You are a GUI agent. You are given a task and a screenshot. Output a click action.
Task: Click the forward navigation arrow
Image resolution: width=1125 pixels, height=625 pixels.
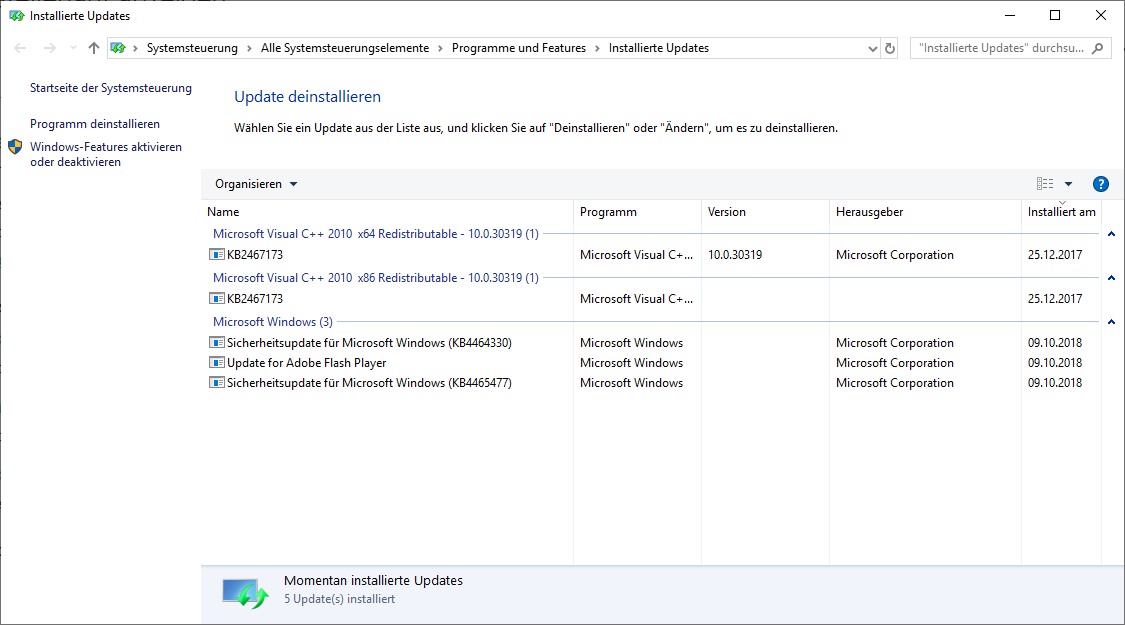50,48
